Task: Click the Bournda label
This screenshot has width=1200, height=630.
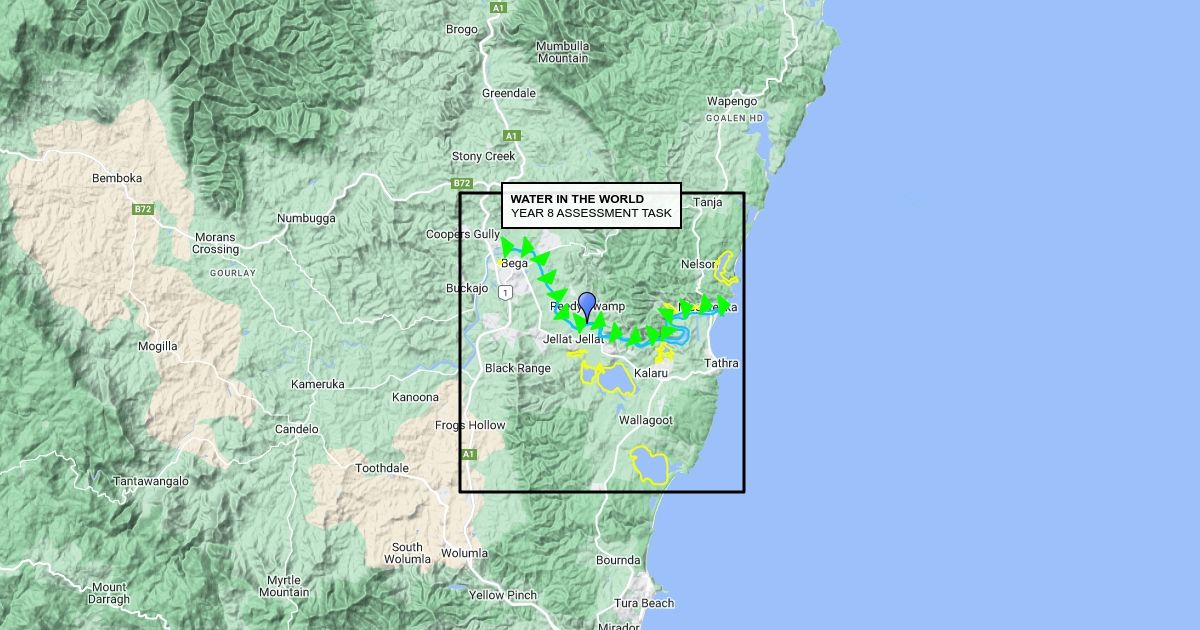Action: (x=618, y=560)
